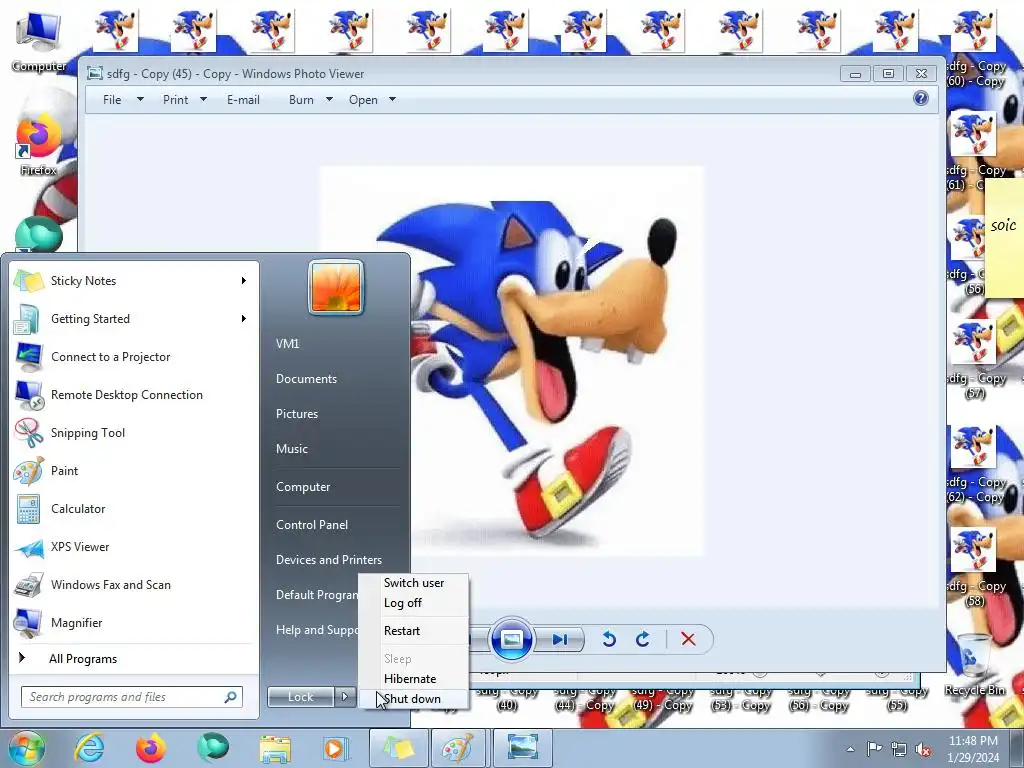Click the yellow 'soic' sticky note
This screenshot has width=1024, height=768.
coord(1004,238)
